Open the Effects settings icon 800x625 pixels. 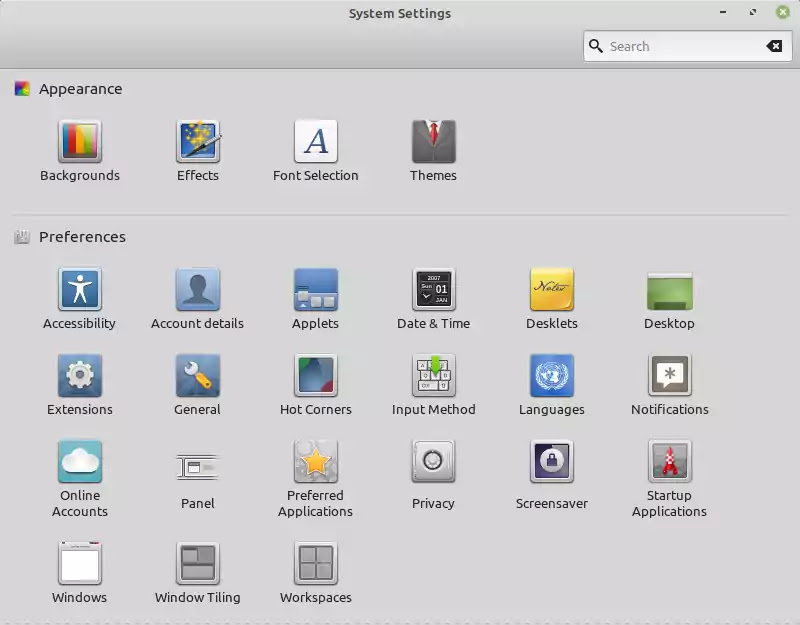click(198, 141)
